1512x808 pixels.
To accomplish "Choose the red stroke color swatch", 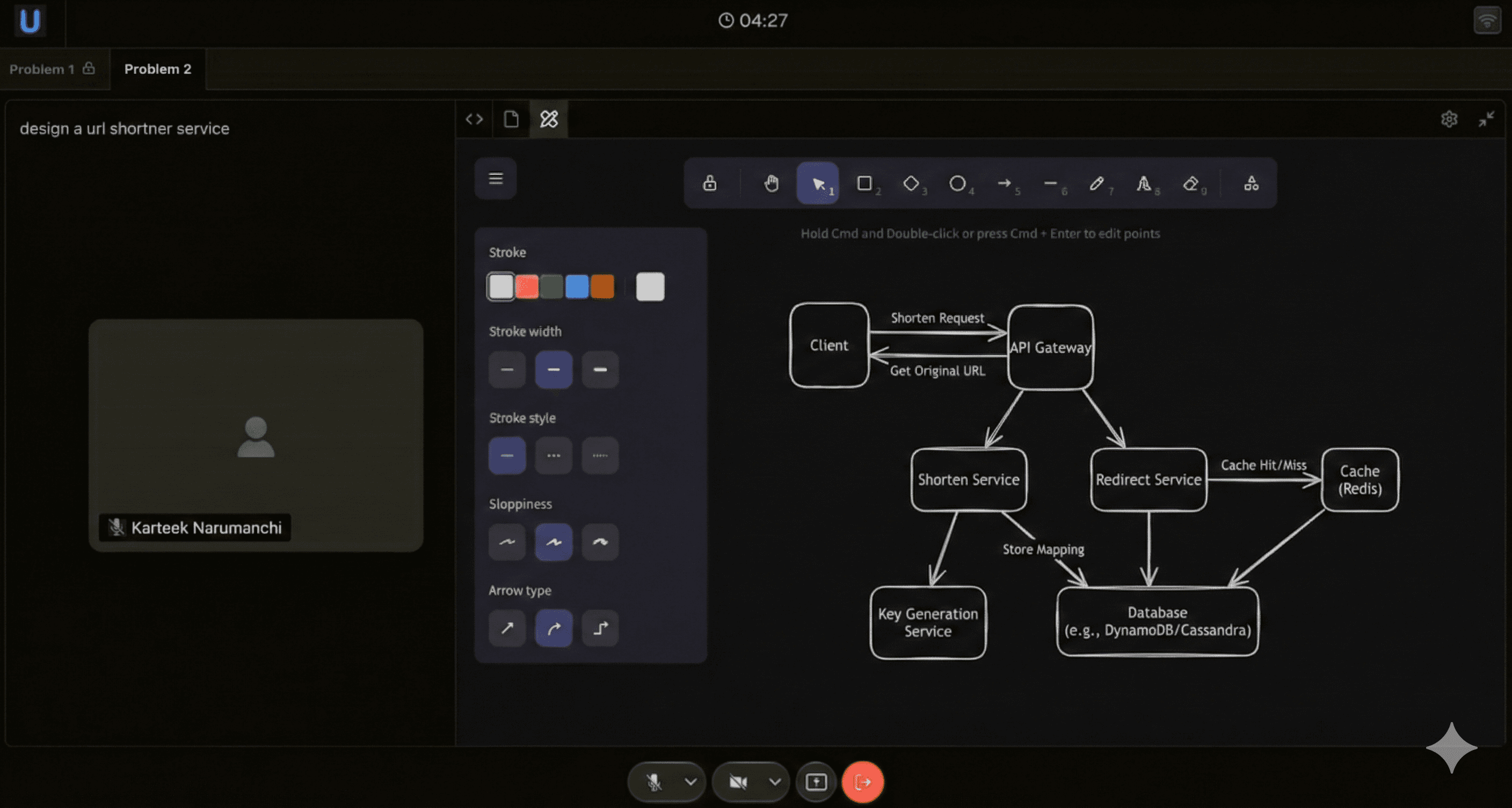I will click(527, 286).
